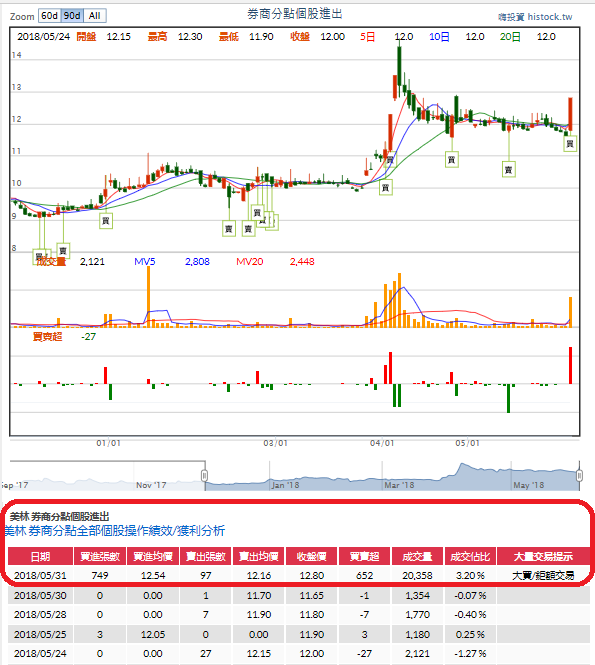Viewport: 595px width, 665px height.
Task: Click the -1.27% share cell
Action: pos(470,654)
